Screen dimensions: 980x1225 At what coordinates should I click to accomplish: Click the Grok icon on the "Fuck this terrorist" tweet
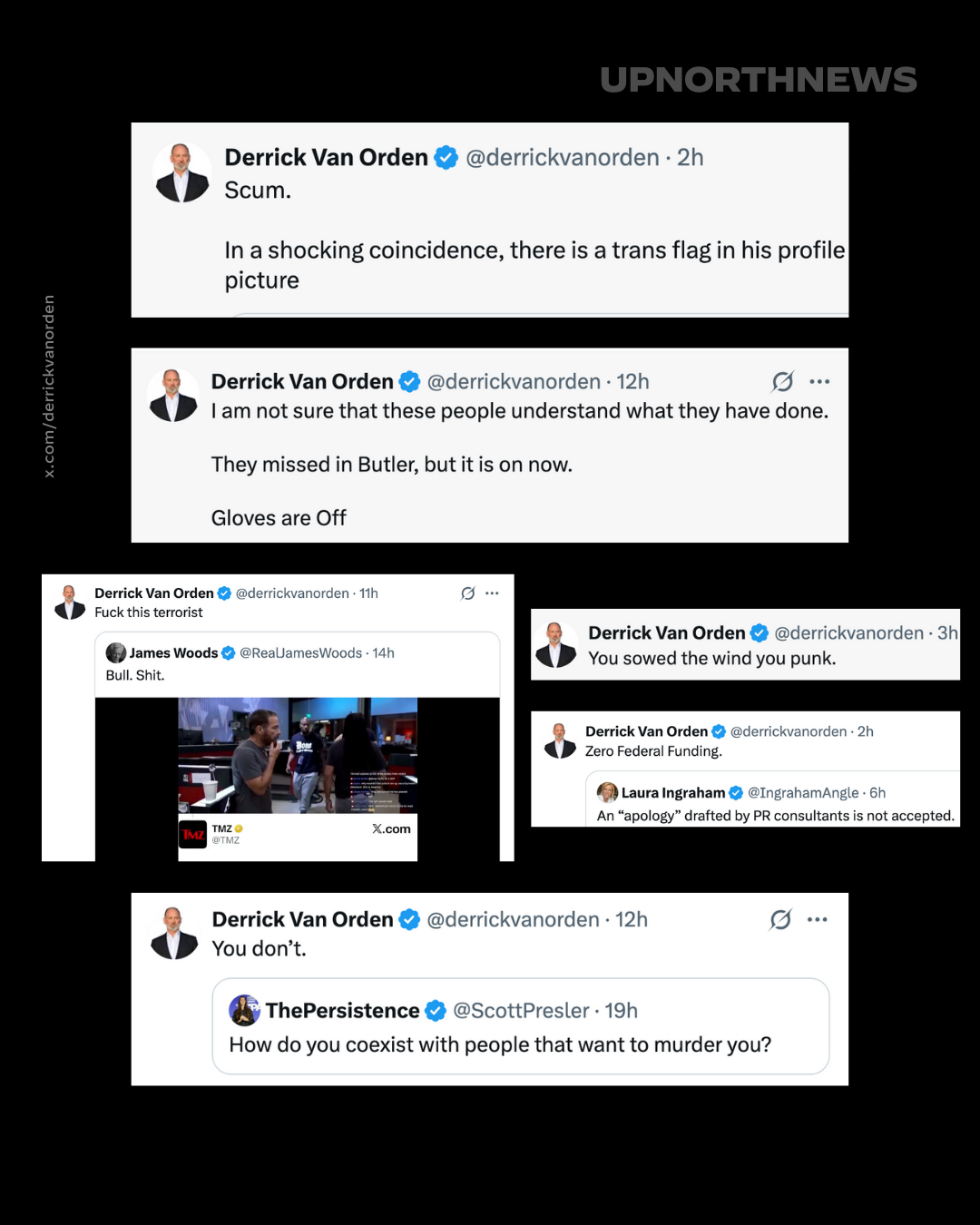click(467, 593)
